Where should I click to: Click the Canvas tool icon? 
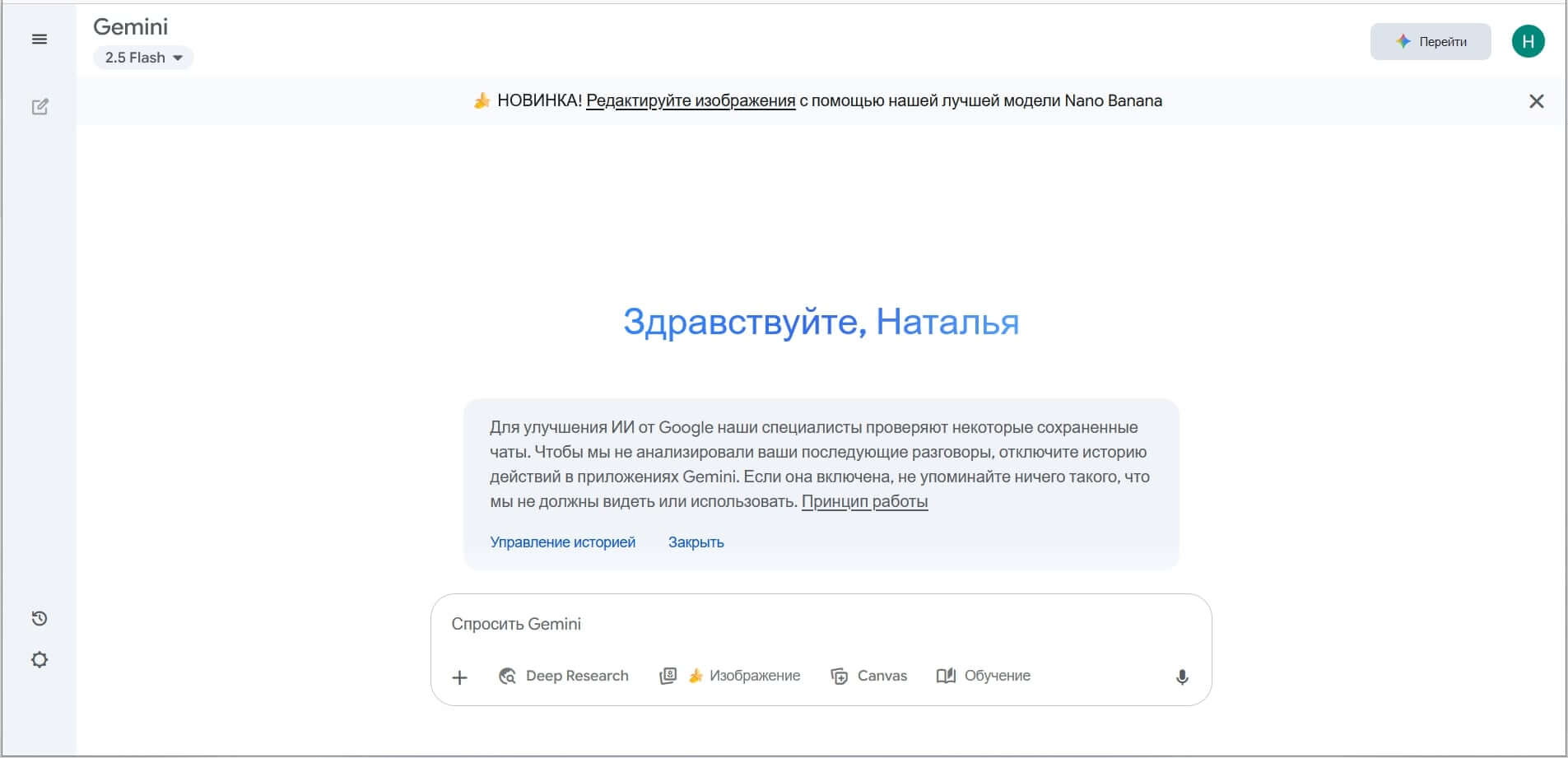(839, 676)
